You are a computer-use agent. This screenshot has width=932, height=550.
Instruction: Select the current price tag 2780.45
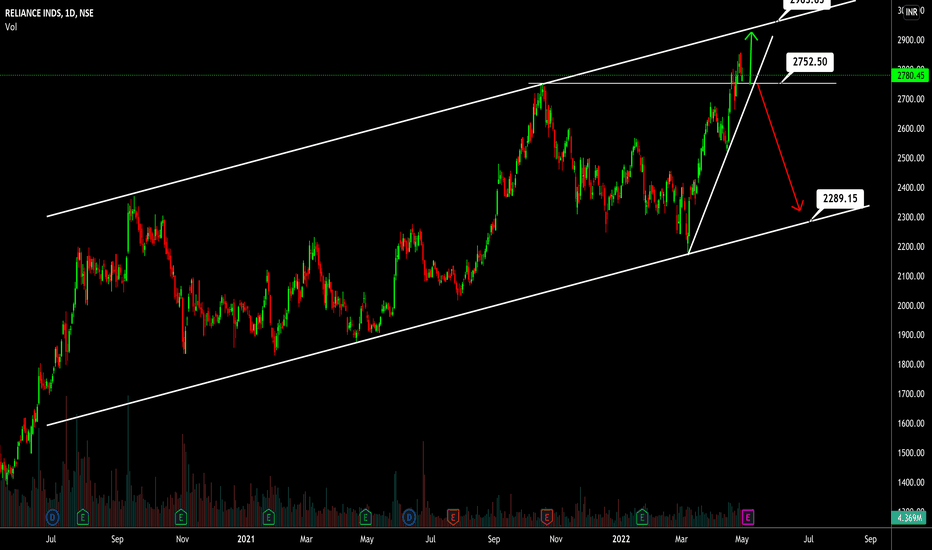tap(911, 76)
